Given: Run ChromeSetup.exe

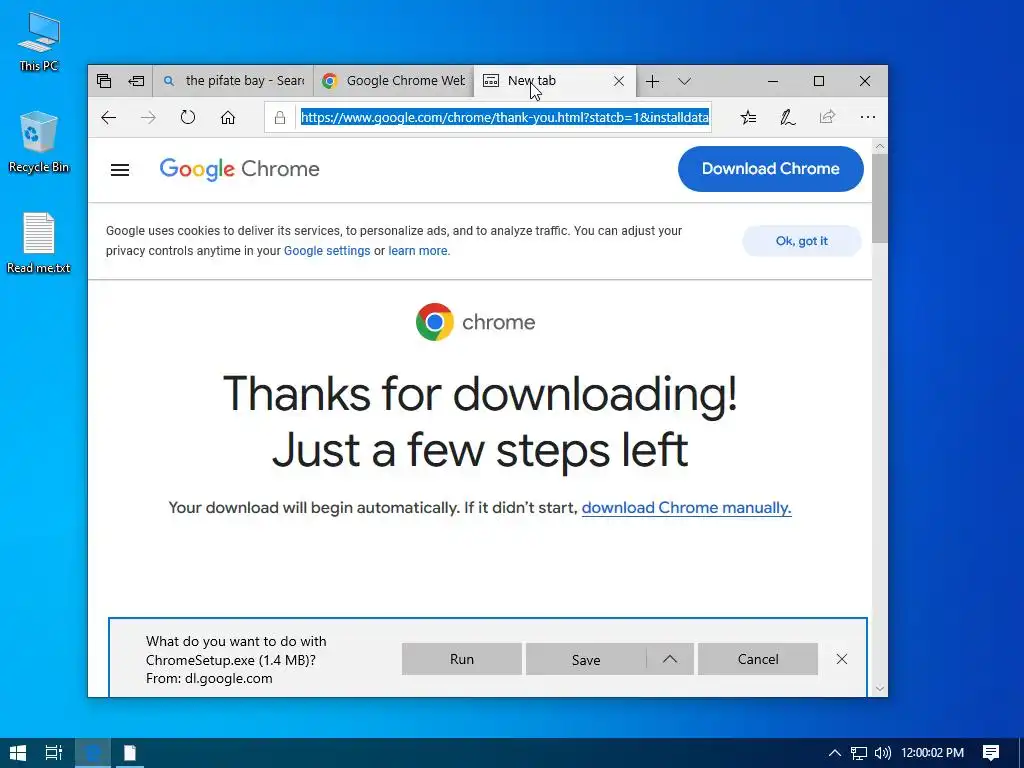Looking at the screenshot, I should pyautogui.click(x=462, y=659).
